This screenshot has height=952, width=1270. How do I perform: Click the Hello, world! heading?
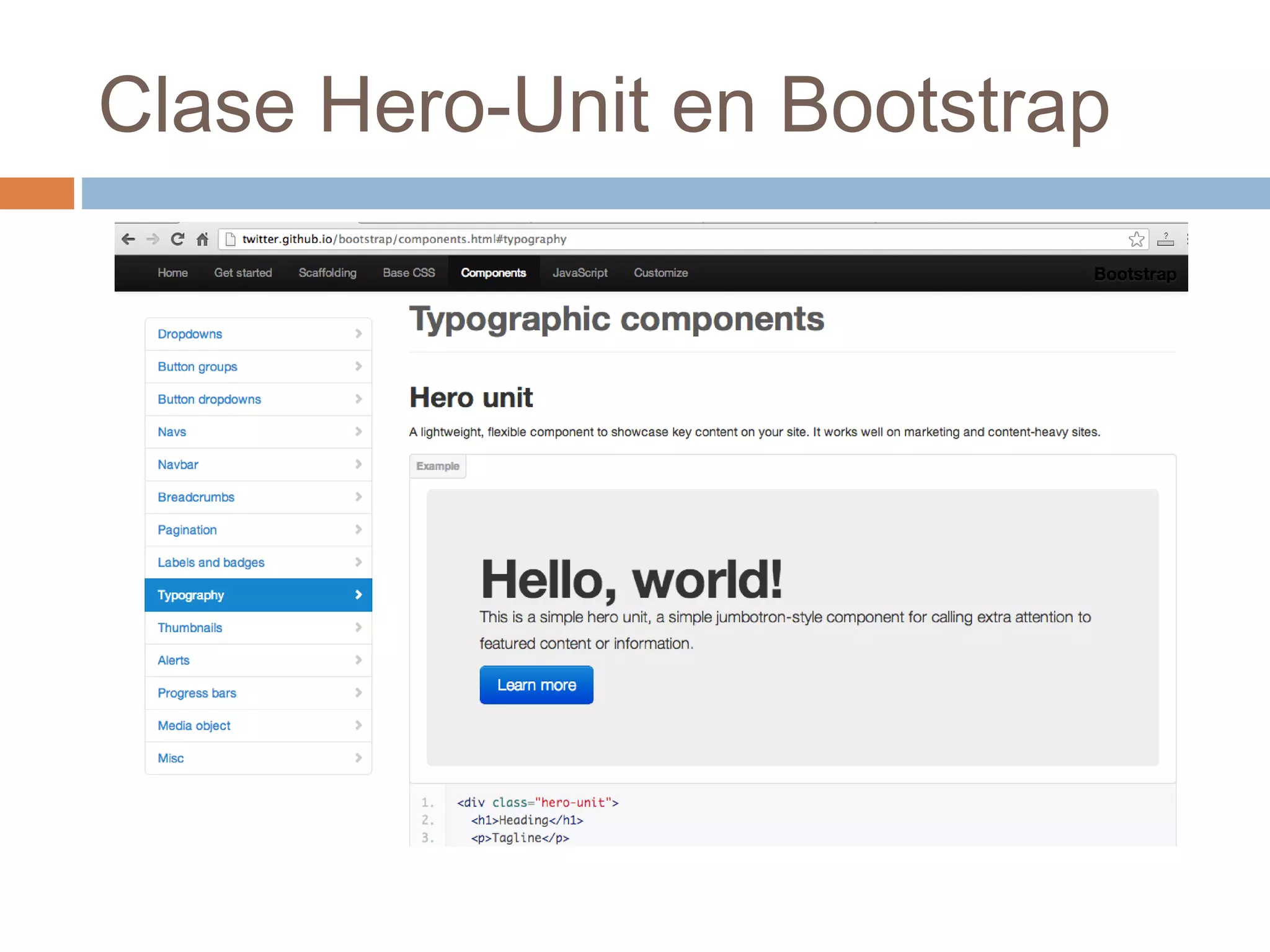[x=631, y=580]
